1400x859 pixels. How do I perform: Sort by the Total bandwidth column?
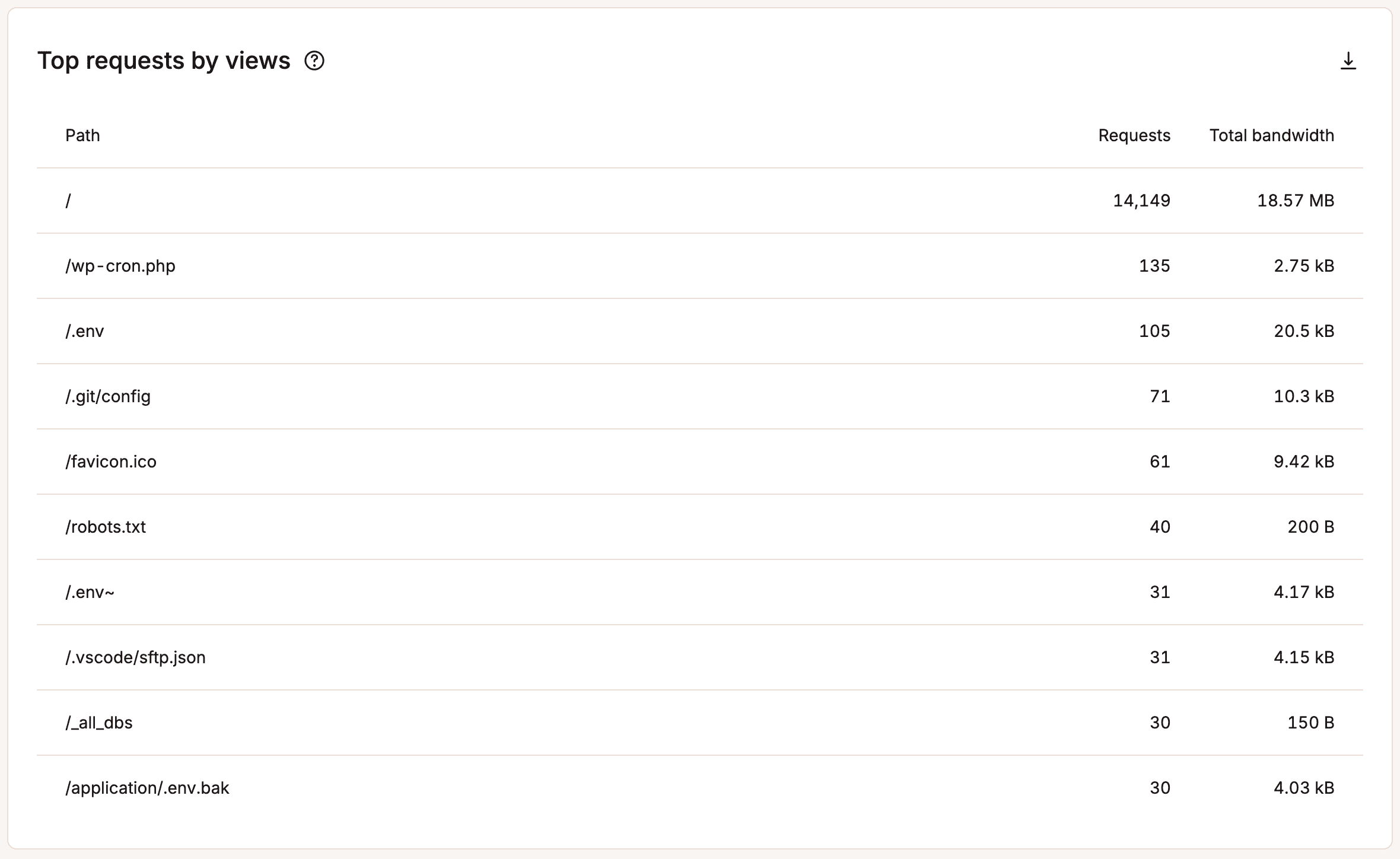pos(1272,135)
